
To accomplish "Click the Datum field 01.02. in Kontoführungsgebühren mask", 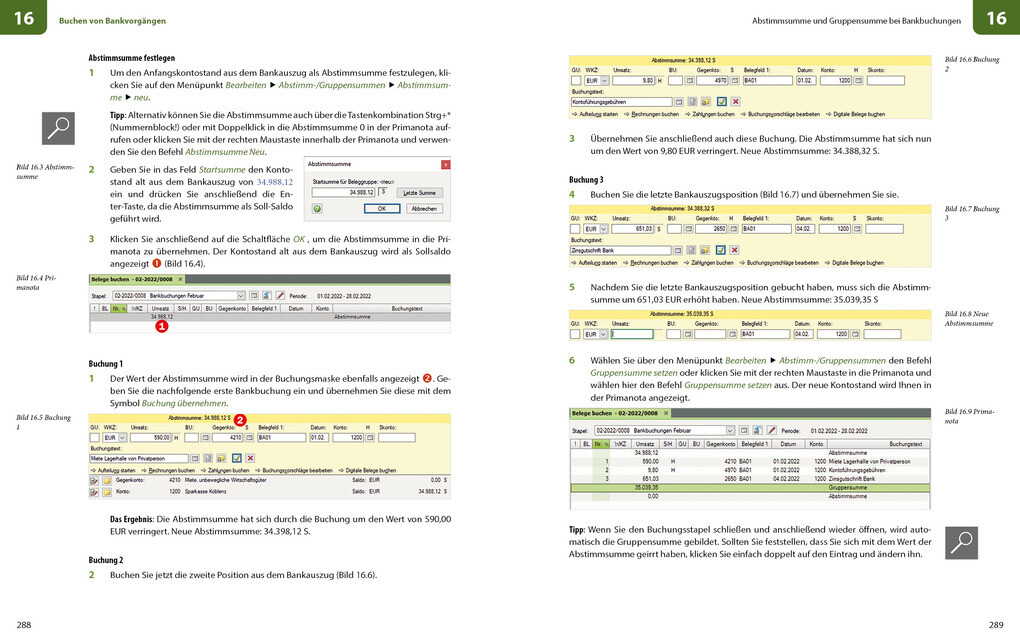I will (x=806, y=81).
